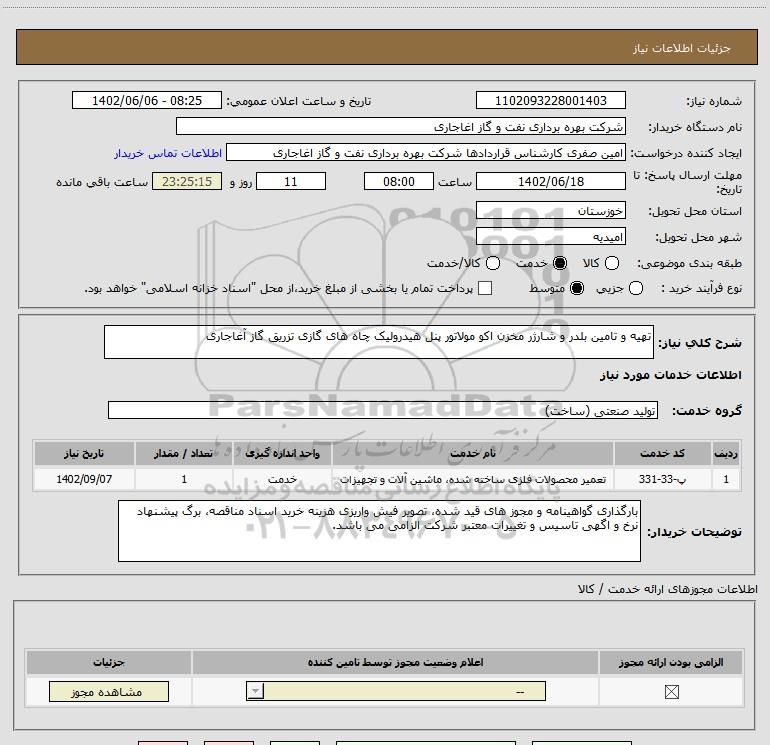Viewport: 770px width, 745px height.
Task: Open the permit status dropdown
Action: pos(396,691)
